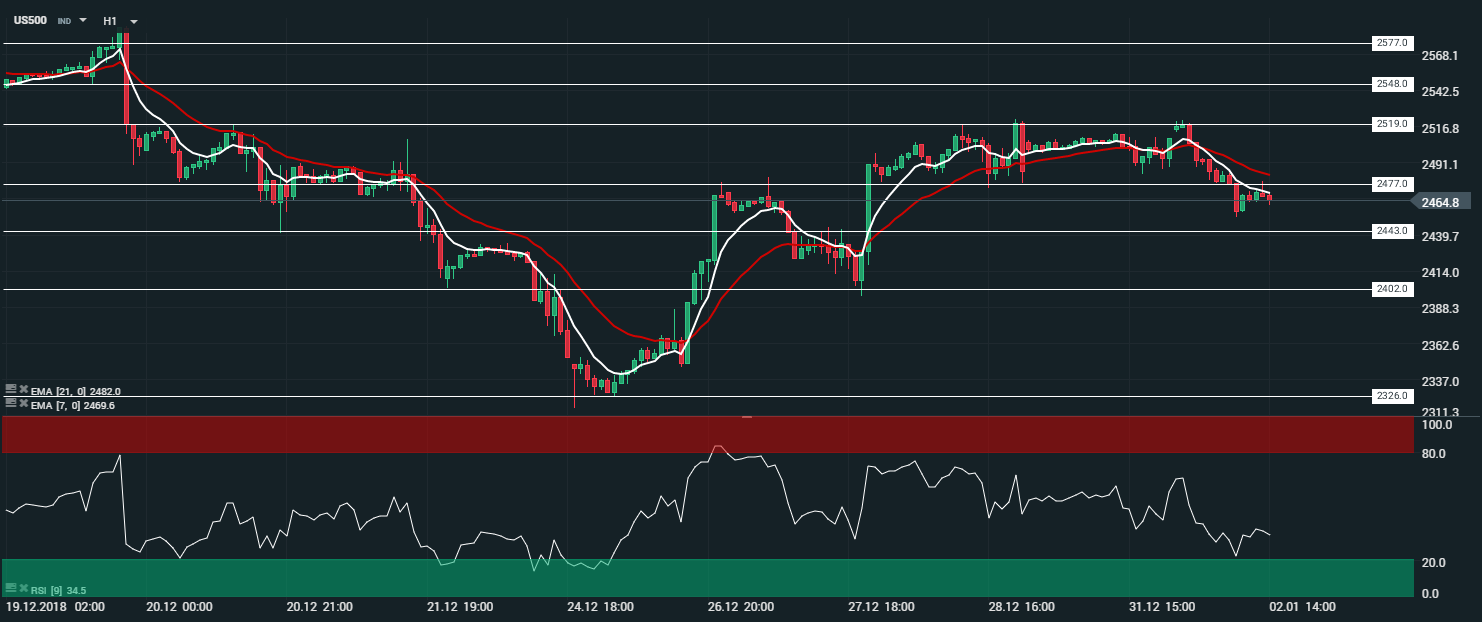
Task: Select the 2577.0 horizontal level label
Action: point(1391,43)
